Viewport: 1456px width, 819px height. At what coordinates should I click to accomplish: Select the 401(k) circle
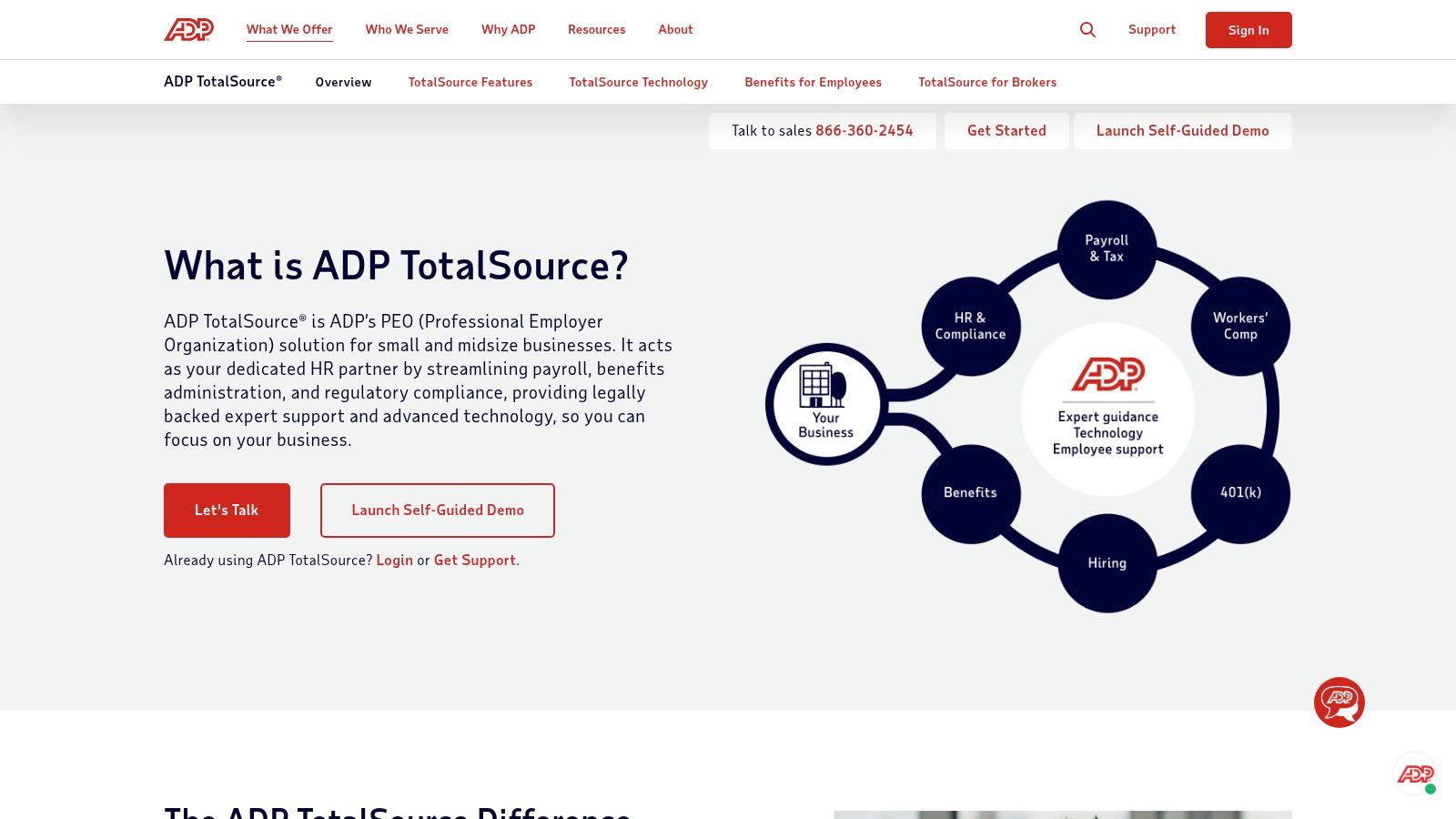(1240, 493)
